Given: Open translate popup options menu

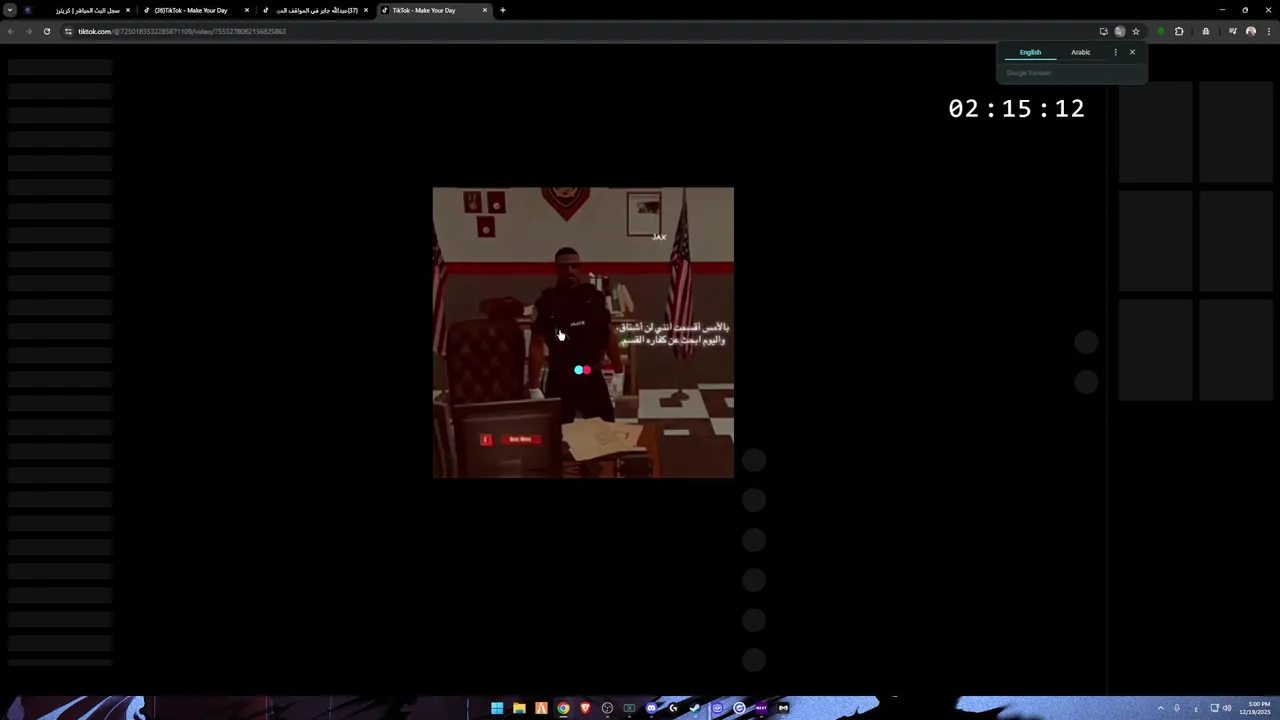Looking at the screenshot, I should point(1116,52).
